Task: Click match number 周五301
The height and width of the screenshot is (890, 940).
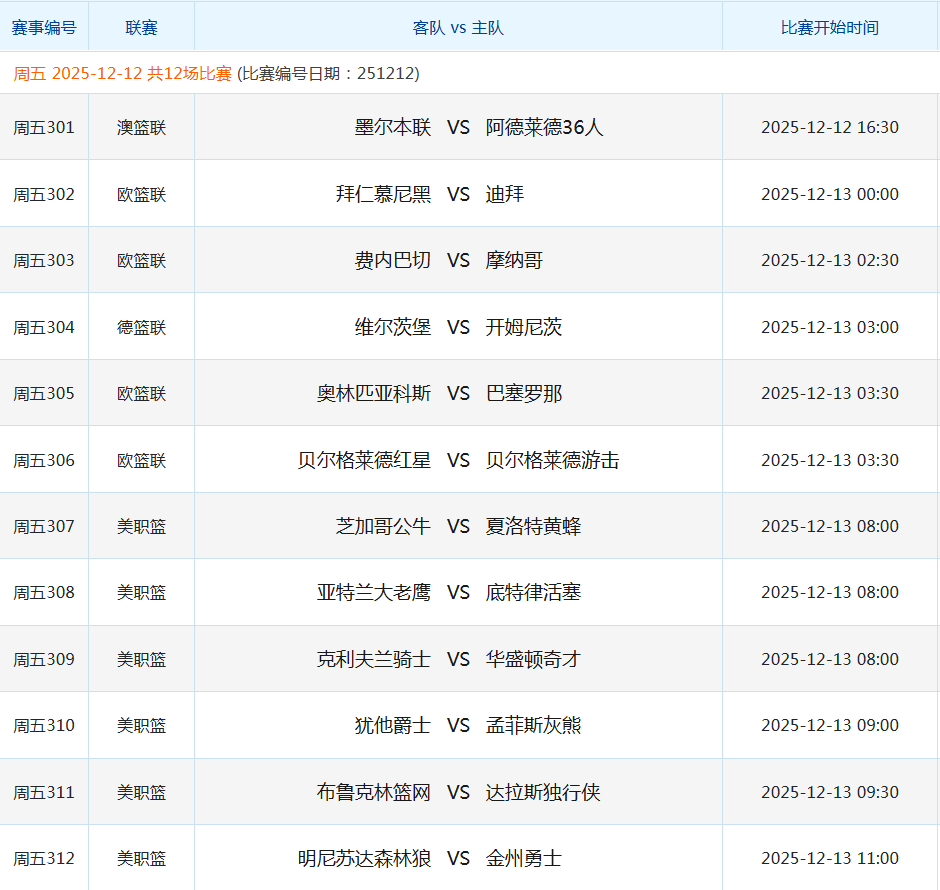Action: coord(44,127)
